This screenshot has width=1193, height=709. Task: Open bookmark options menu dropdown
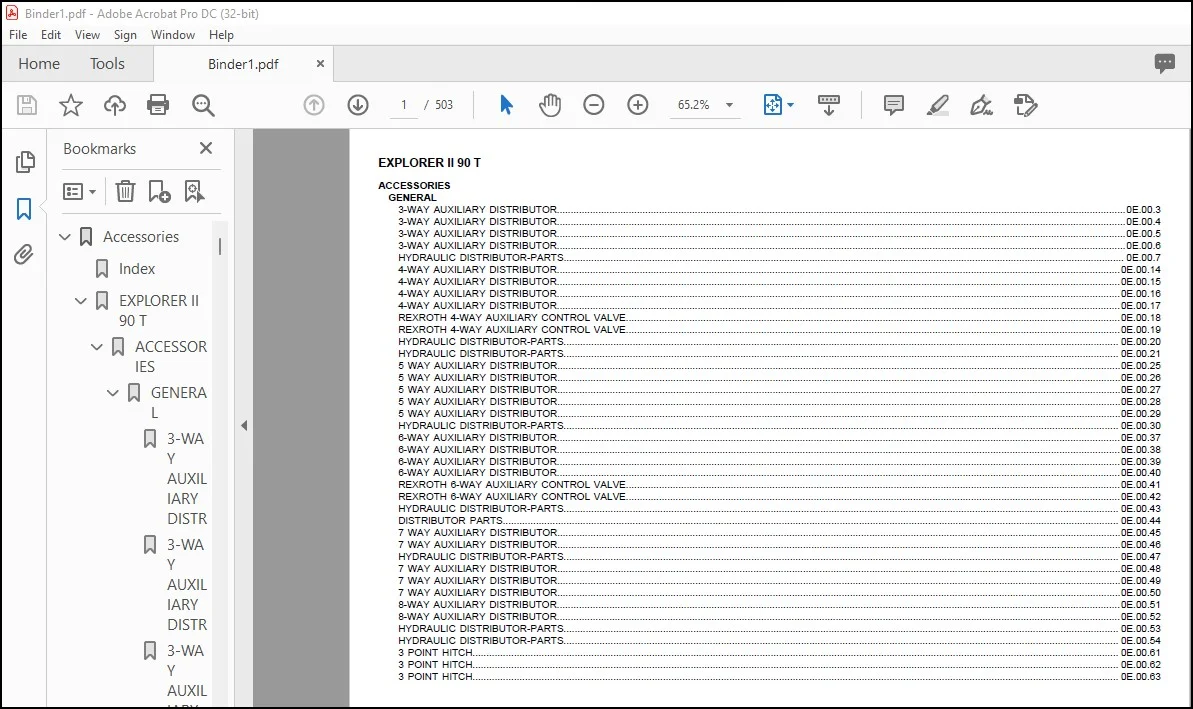79,192
